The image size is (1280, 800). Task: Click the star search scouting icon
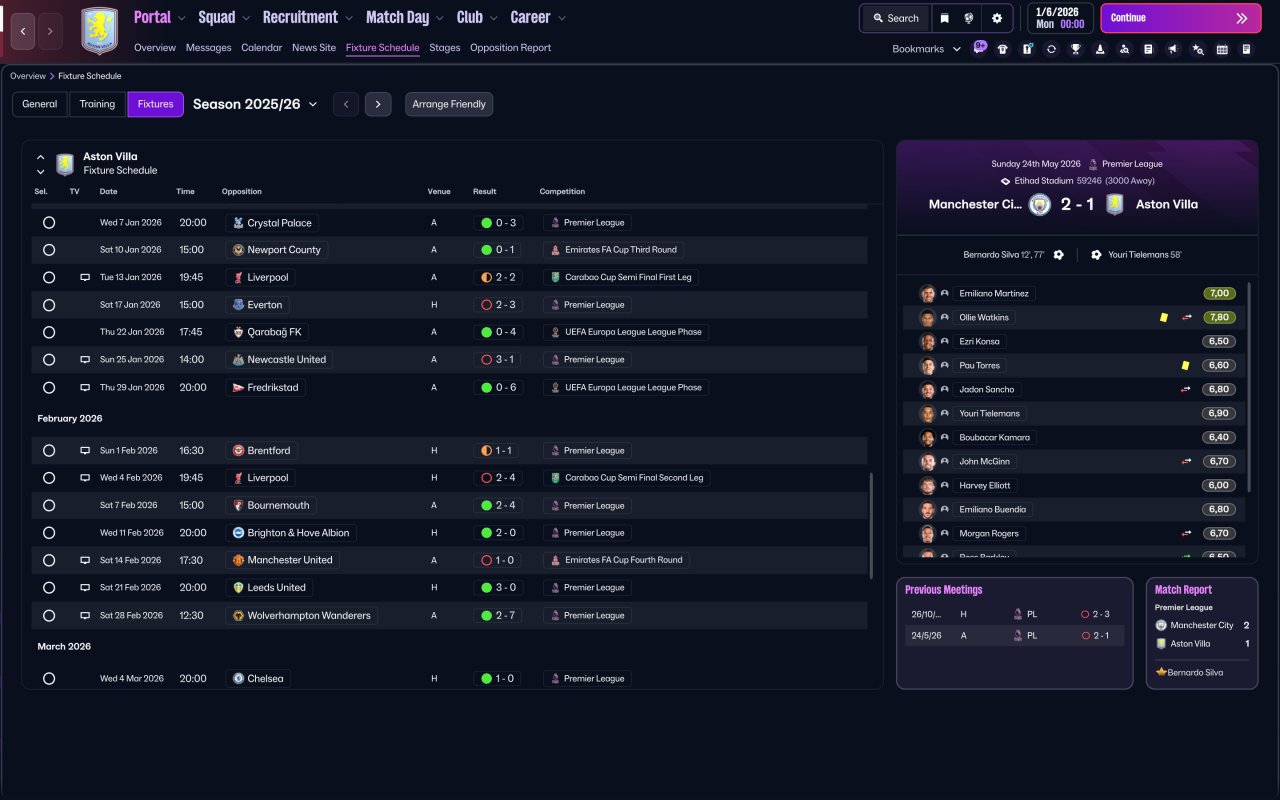tap(1197, 49)
